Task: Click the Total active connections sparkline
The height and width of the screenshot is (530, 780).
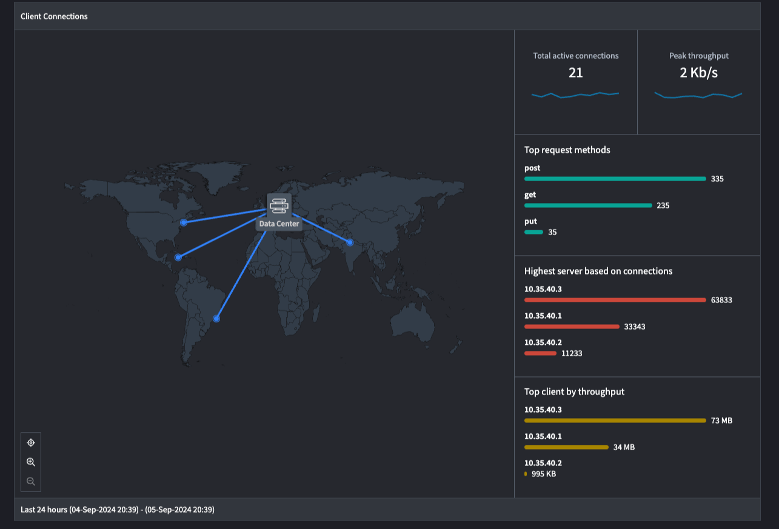Action: tap(575, 95)
